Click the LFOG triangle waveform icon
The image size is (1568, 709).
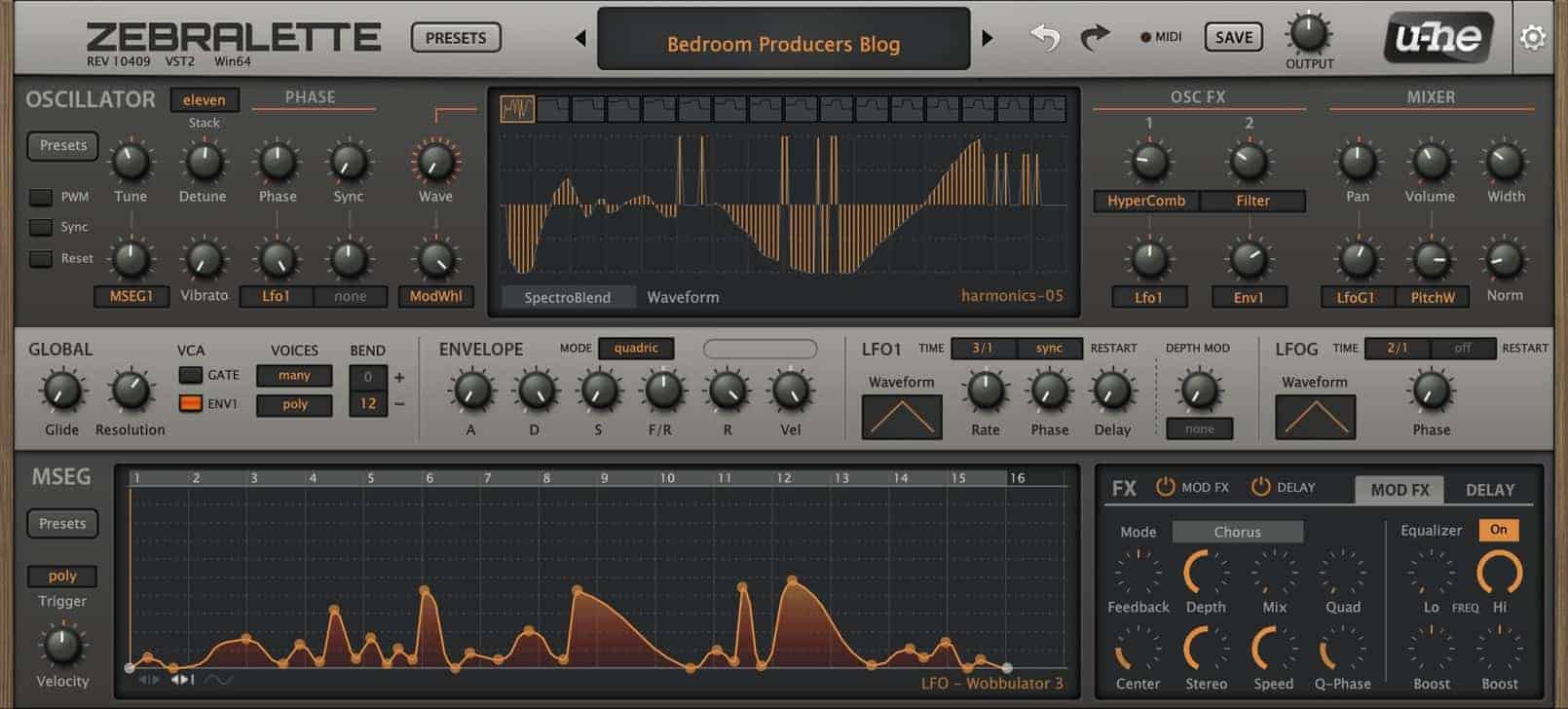coord(1315,417)
